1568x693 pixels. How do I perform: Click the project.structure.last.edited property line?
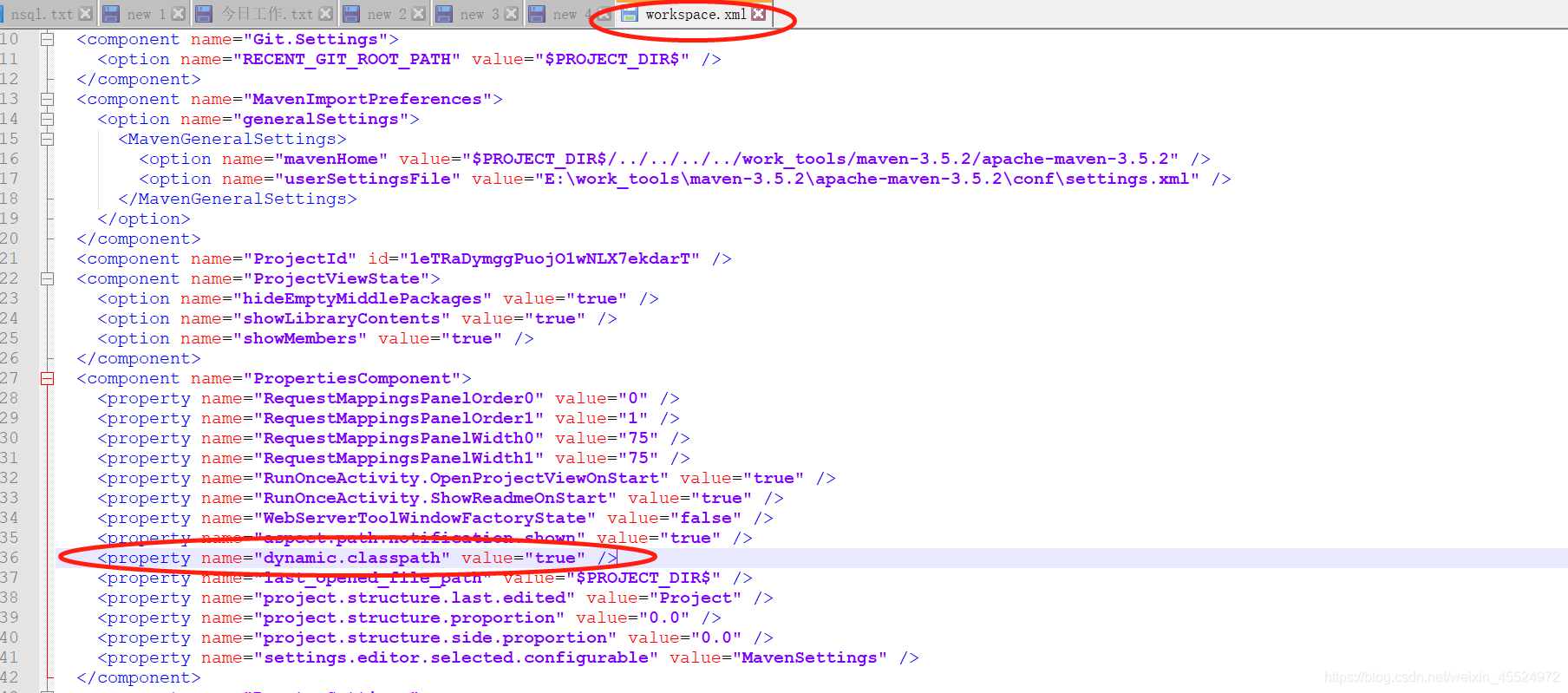click(435, 598)
